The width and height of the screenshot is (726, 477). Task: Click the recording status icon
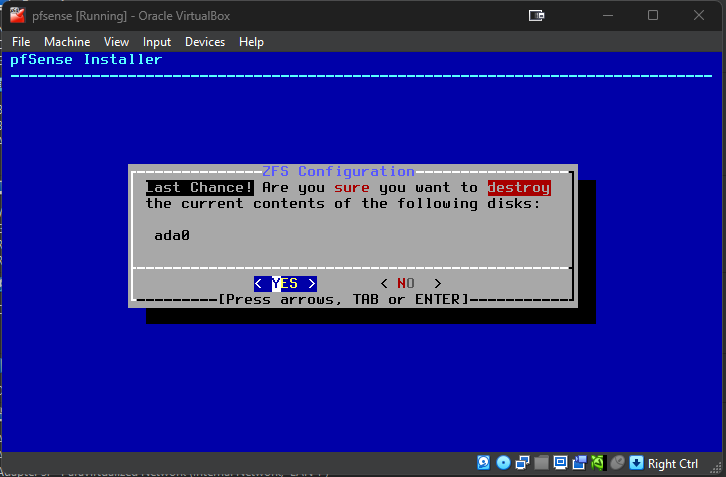click(580, 463)
